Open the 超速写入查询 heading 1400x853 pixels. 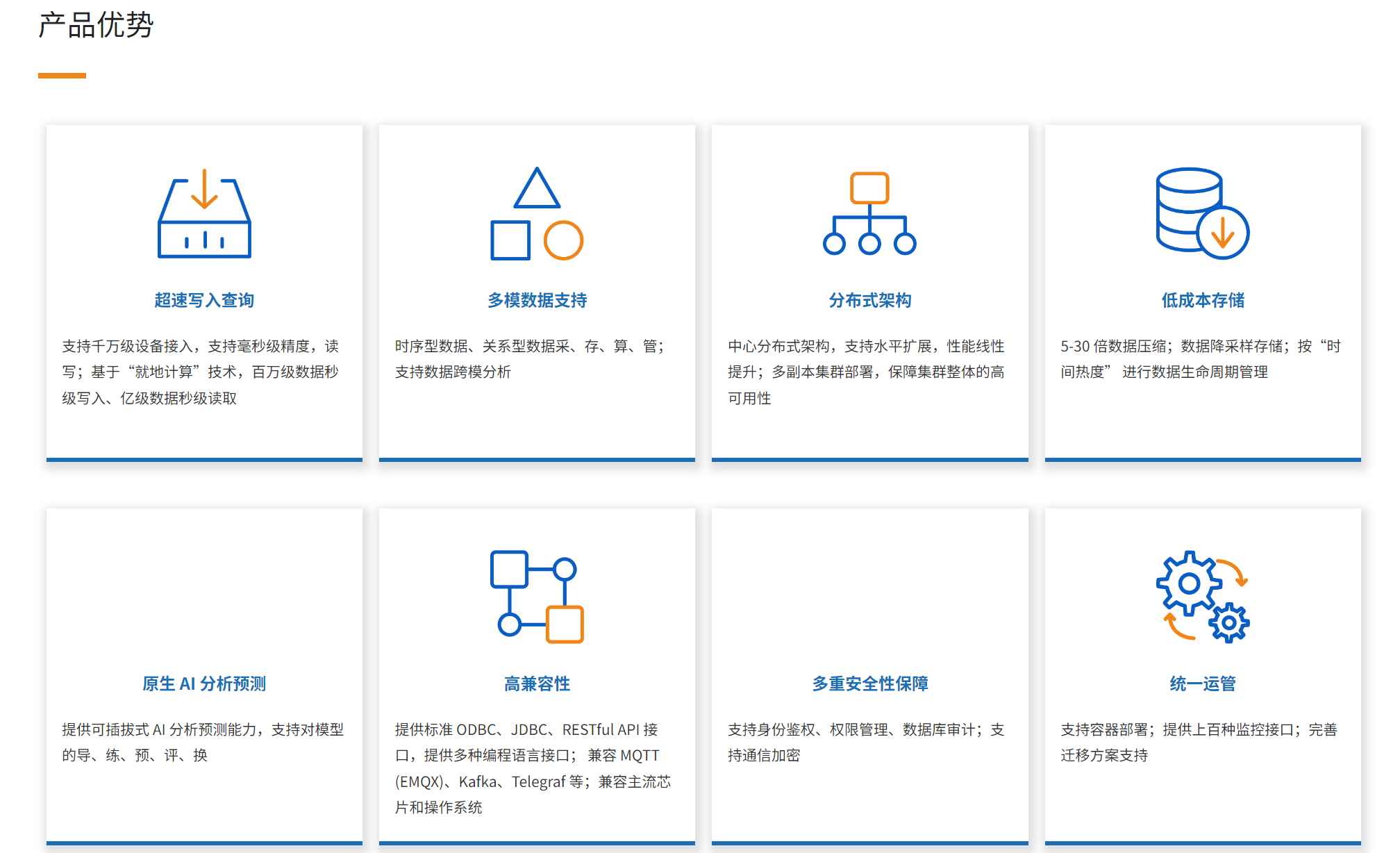pos(204,300)
